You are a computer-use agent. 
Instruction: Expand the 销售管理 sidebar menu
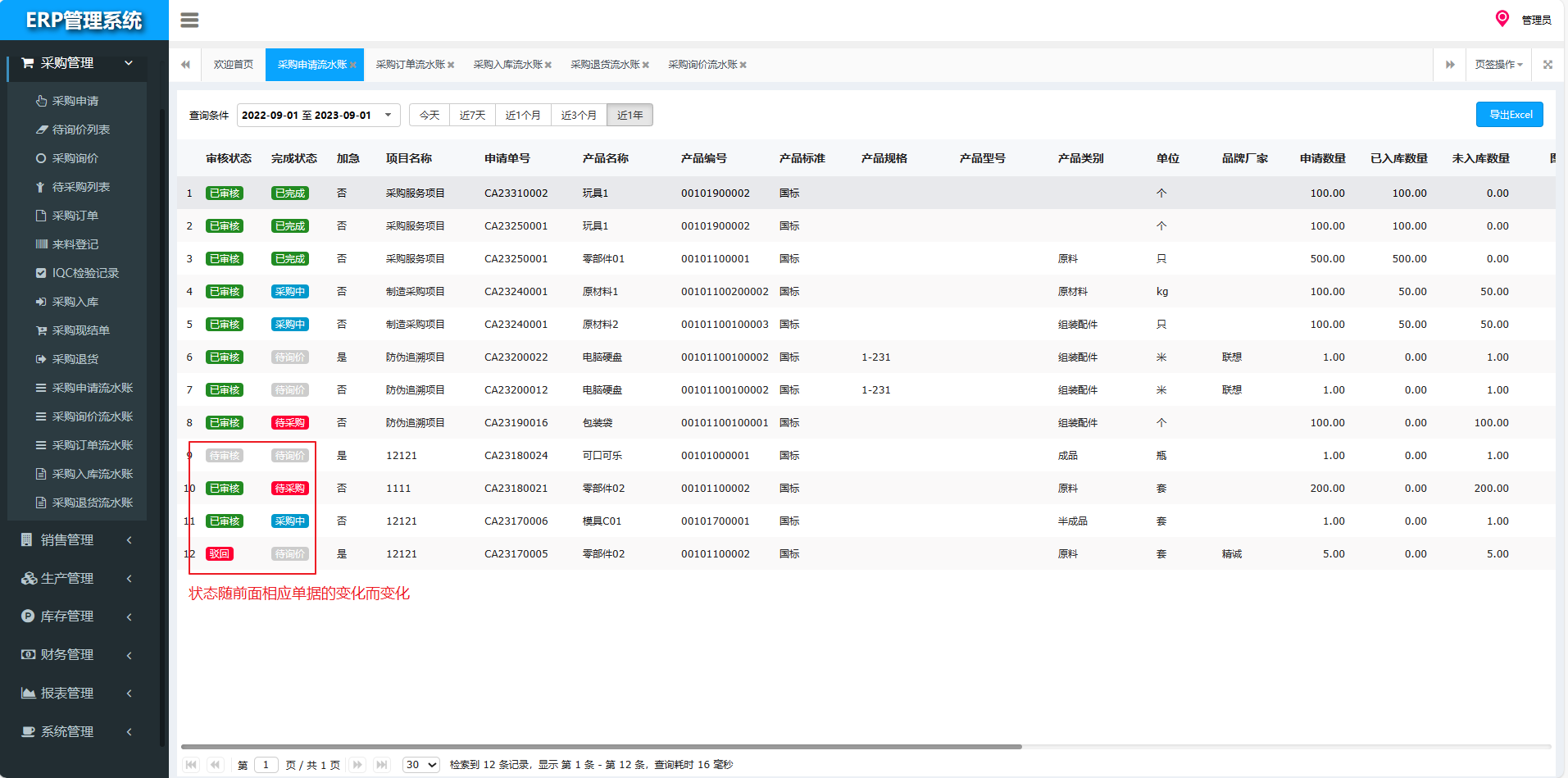point(75,540)
